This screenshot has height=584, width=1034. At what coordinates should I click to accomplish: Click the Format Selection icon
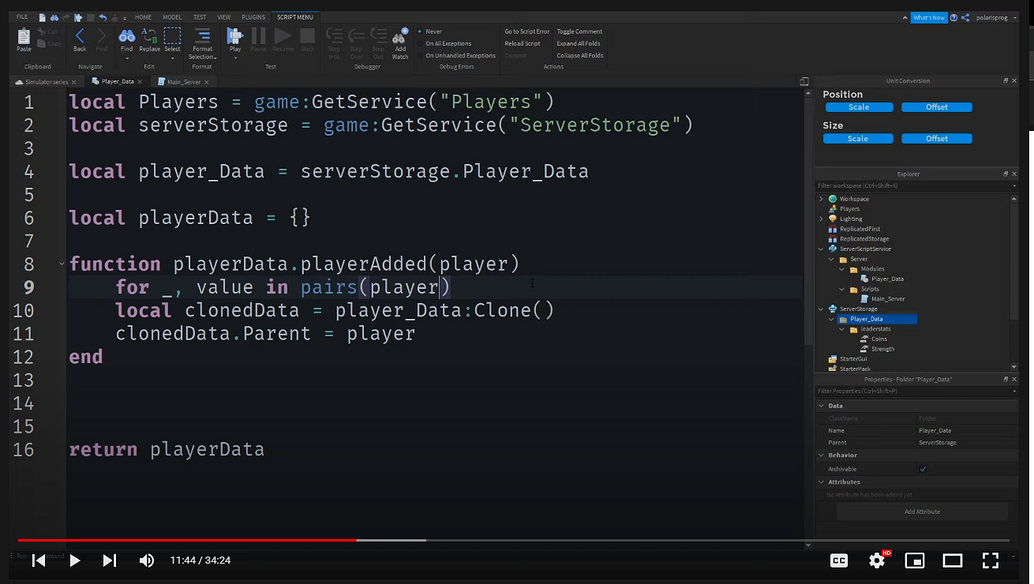tap(202, 37)
